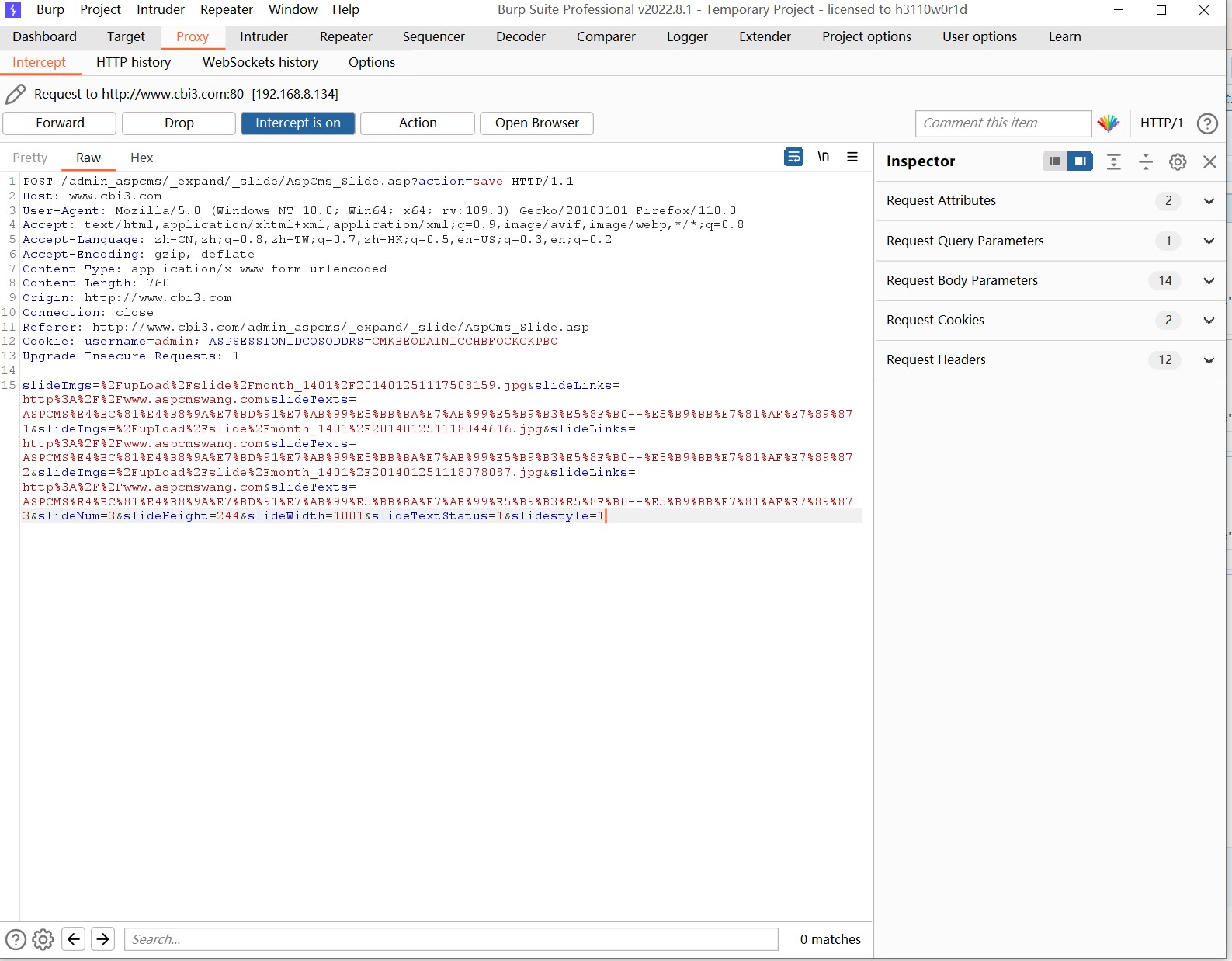Click the Comment this item field
The height and width of the screenshot is (961, 1232).
(x=1004, y=123)
